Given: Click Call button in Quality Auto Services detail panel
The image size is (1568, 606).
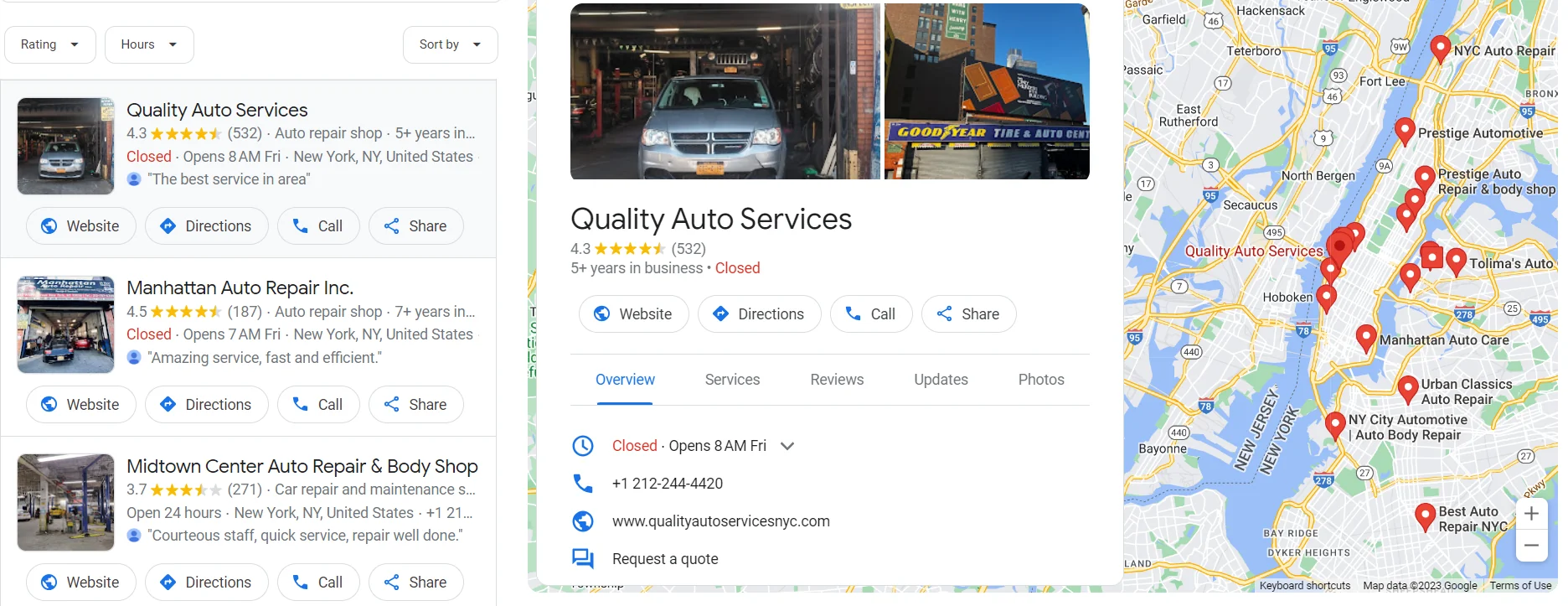Looking at the screenshot, I should (x=871, y=314).
